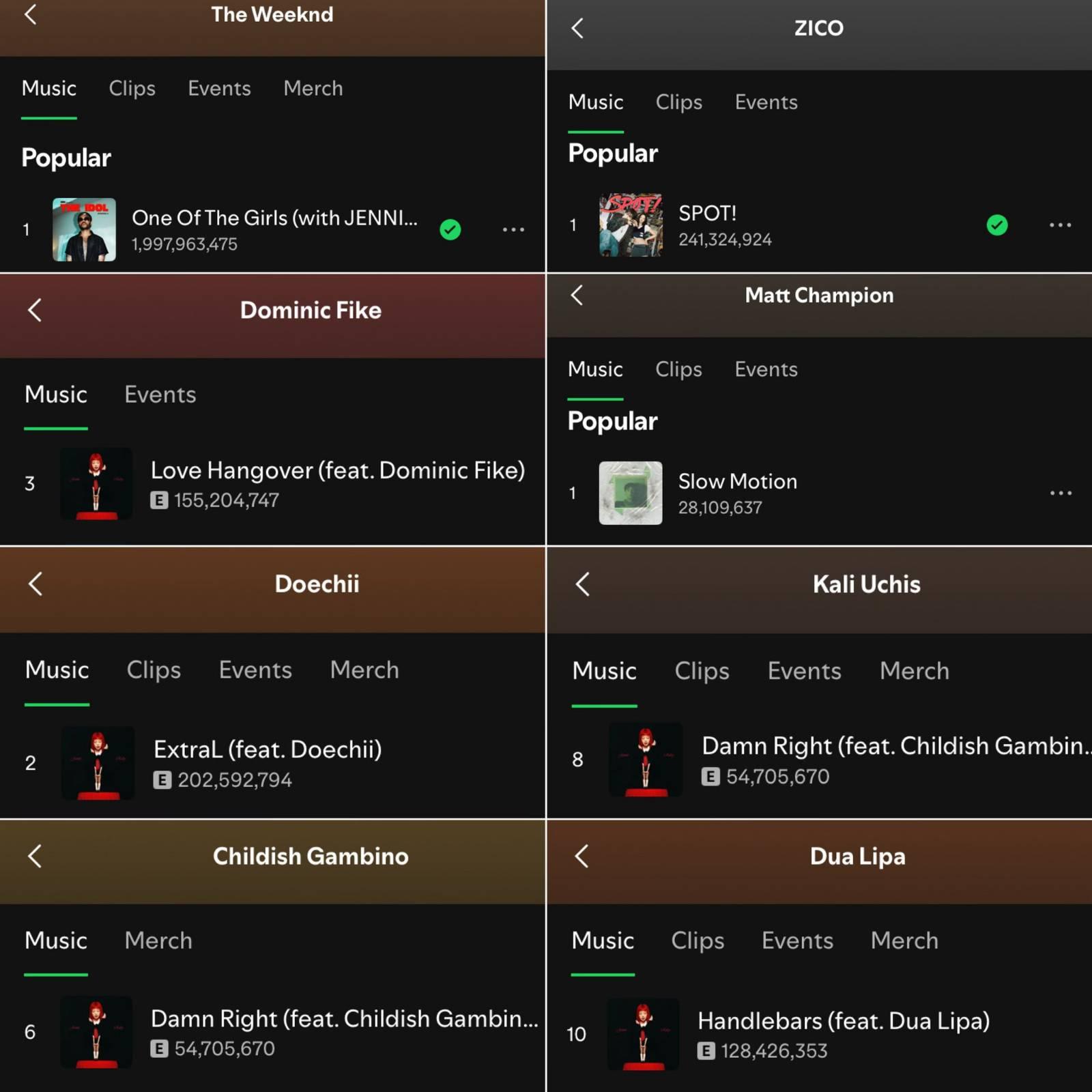Open Events tab under Dominic Fike
The height and width of the screenshot is (1092, 1092).
[160, 394]
